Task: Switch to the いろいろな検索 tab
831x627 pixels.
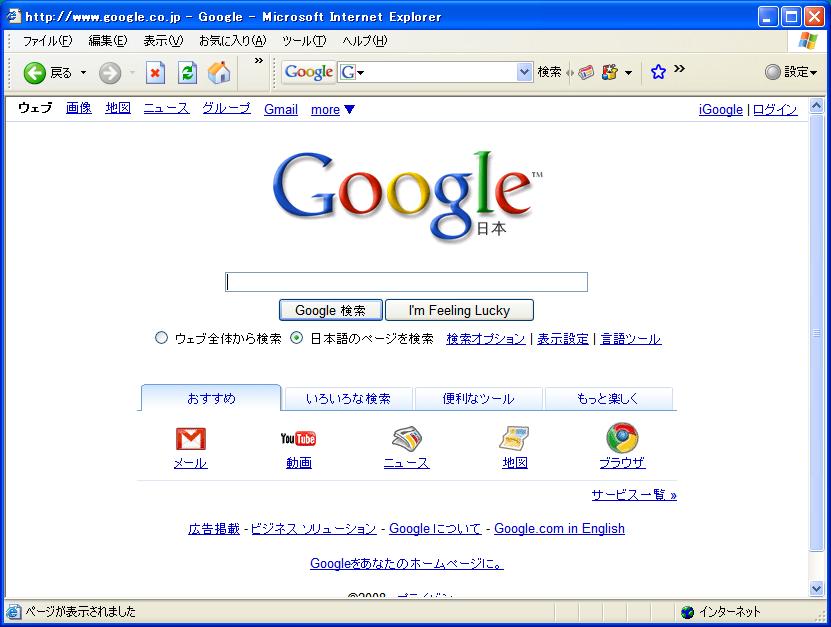Action: (x=348, y=399)
